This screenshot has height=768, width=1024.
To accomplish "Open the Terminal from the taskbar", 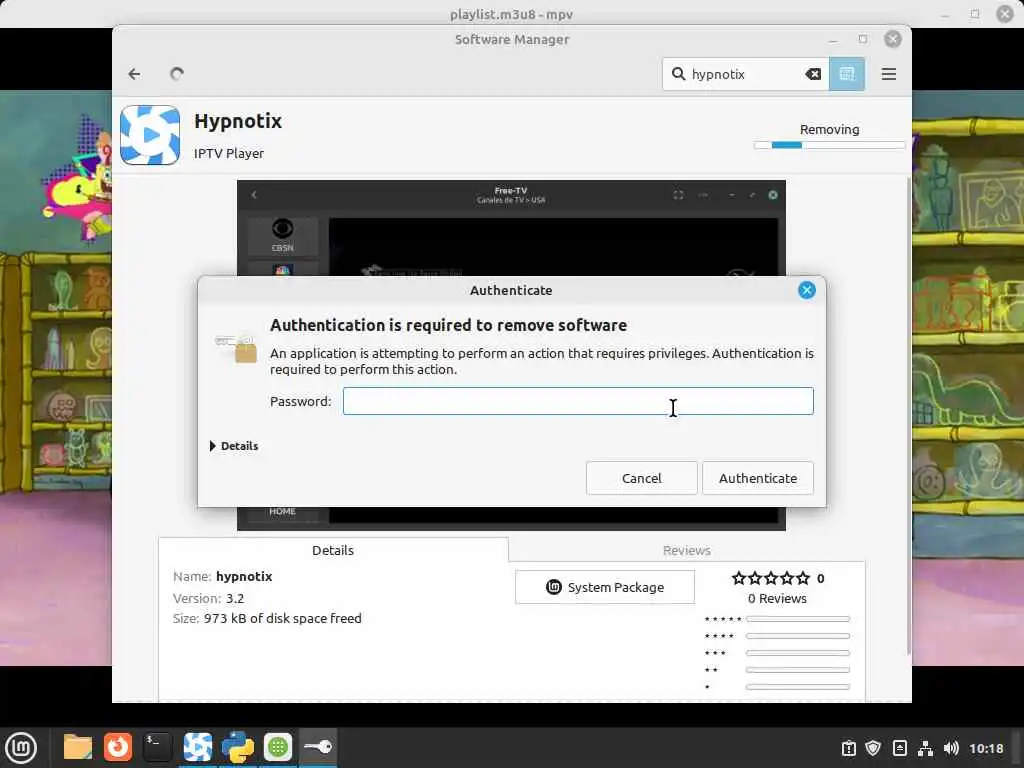I will click(x=157, y=747).
